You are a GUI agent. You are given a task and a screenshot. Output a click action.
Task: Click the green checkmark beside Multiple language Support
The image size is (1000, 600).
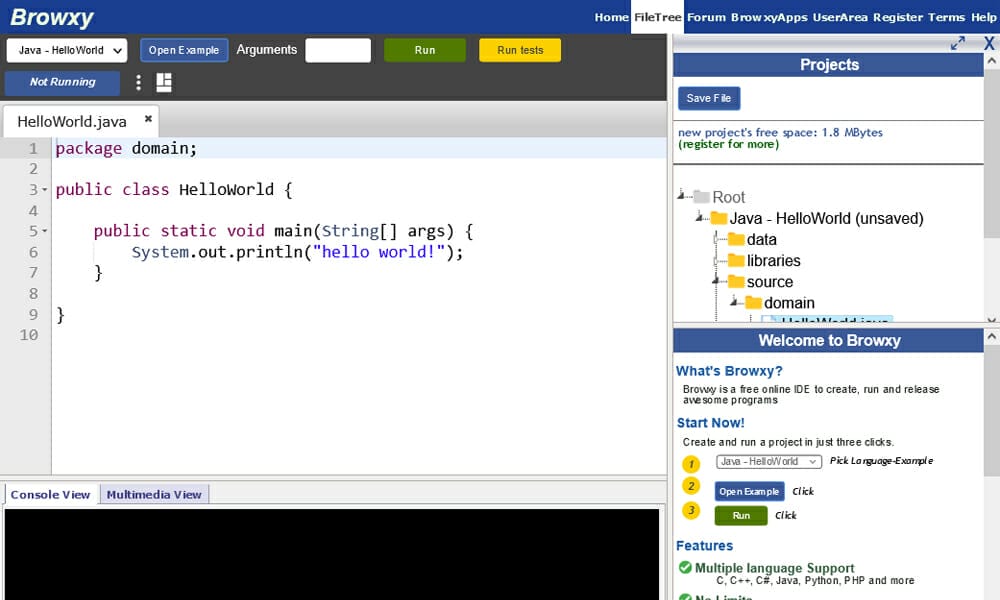click(x=685, y=567)
